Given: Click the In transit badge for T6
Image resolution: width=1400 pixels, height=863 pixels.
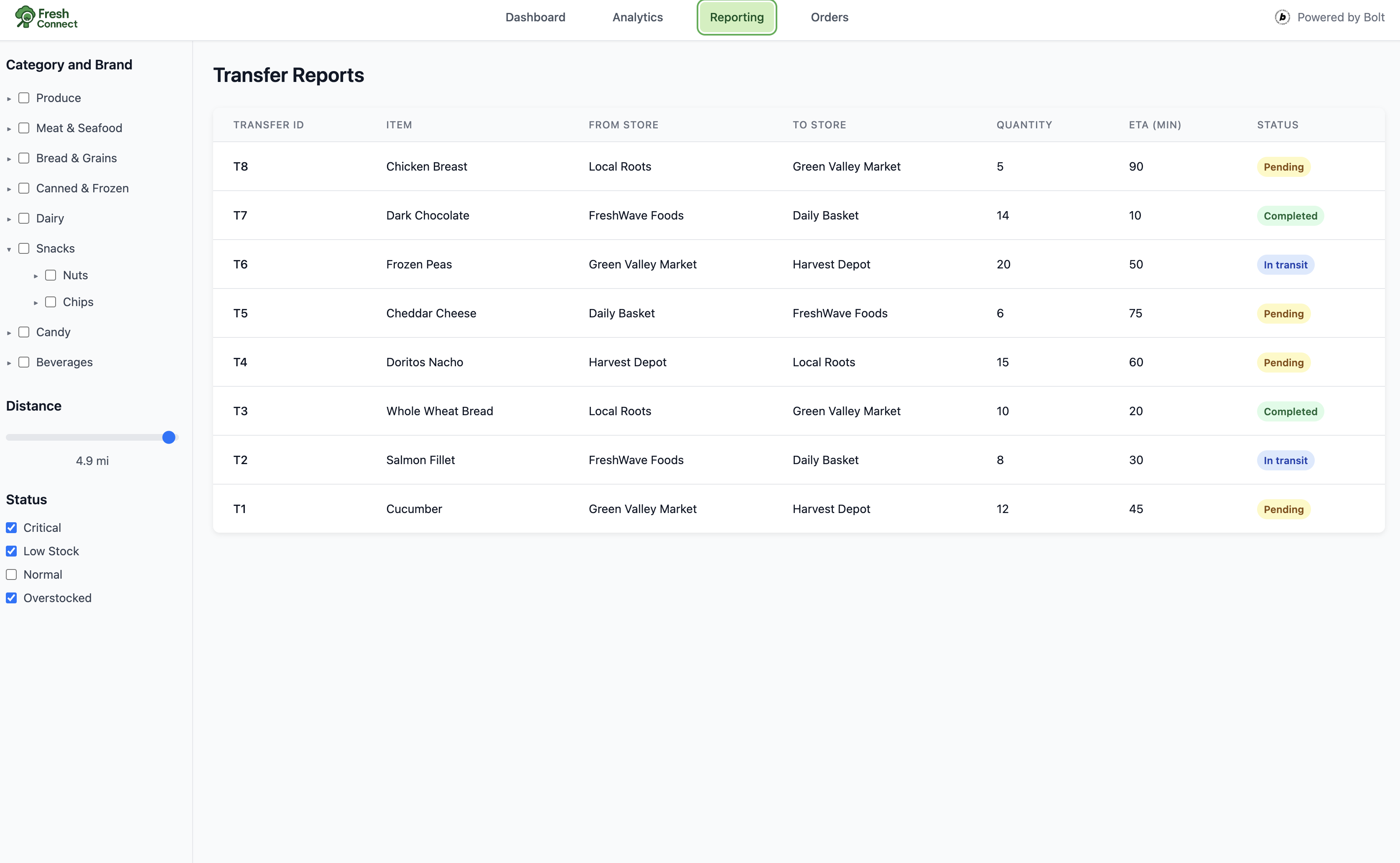Looking at the screenshot, I should 1285,265.
